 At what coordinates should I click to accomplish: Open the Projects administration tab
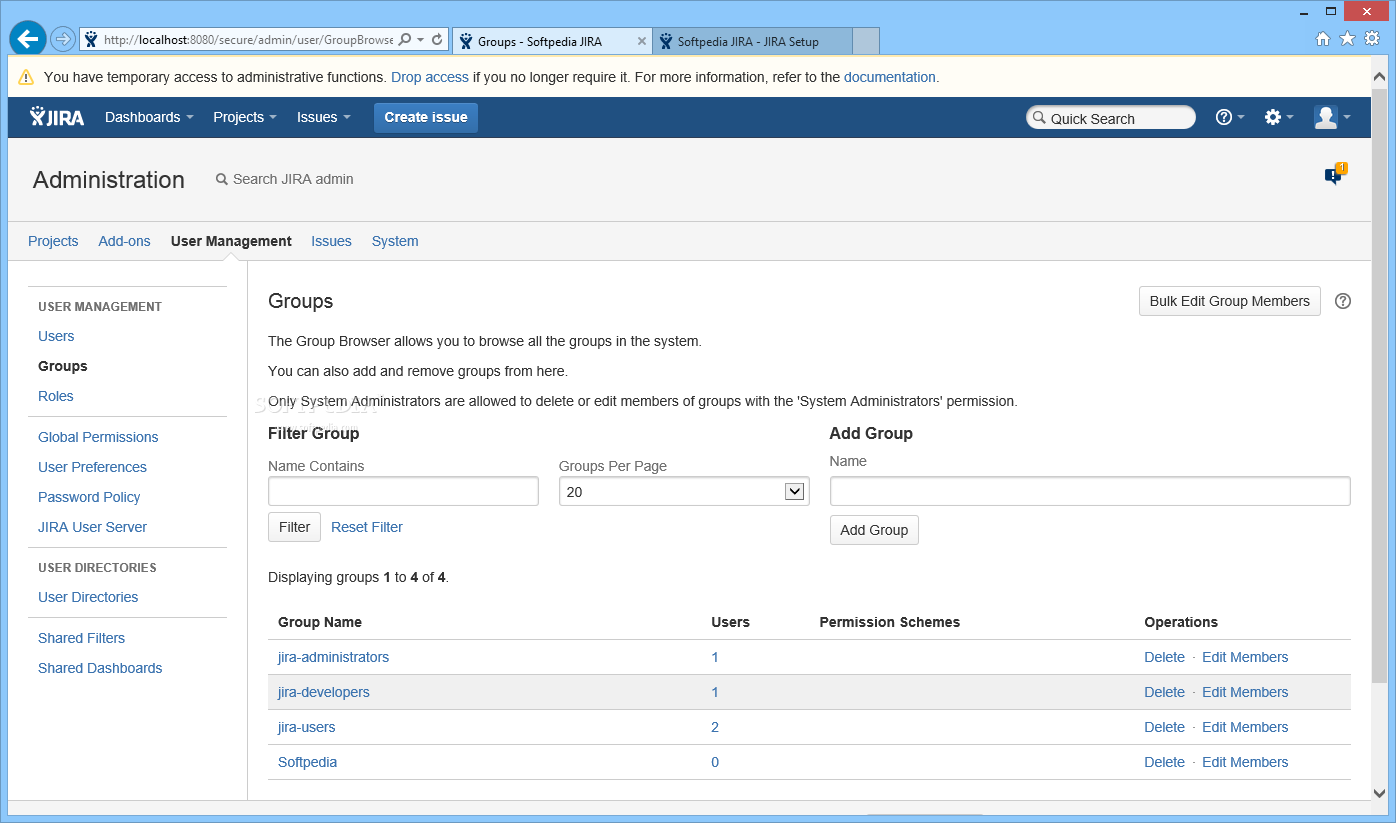pyautogui.click(x=53, y=241)
